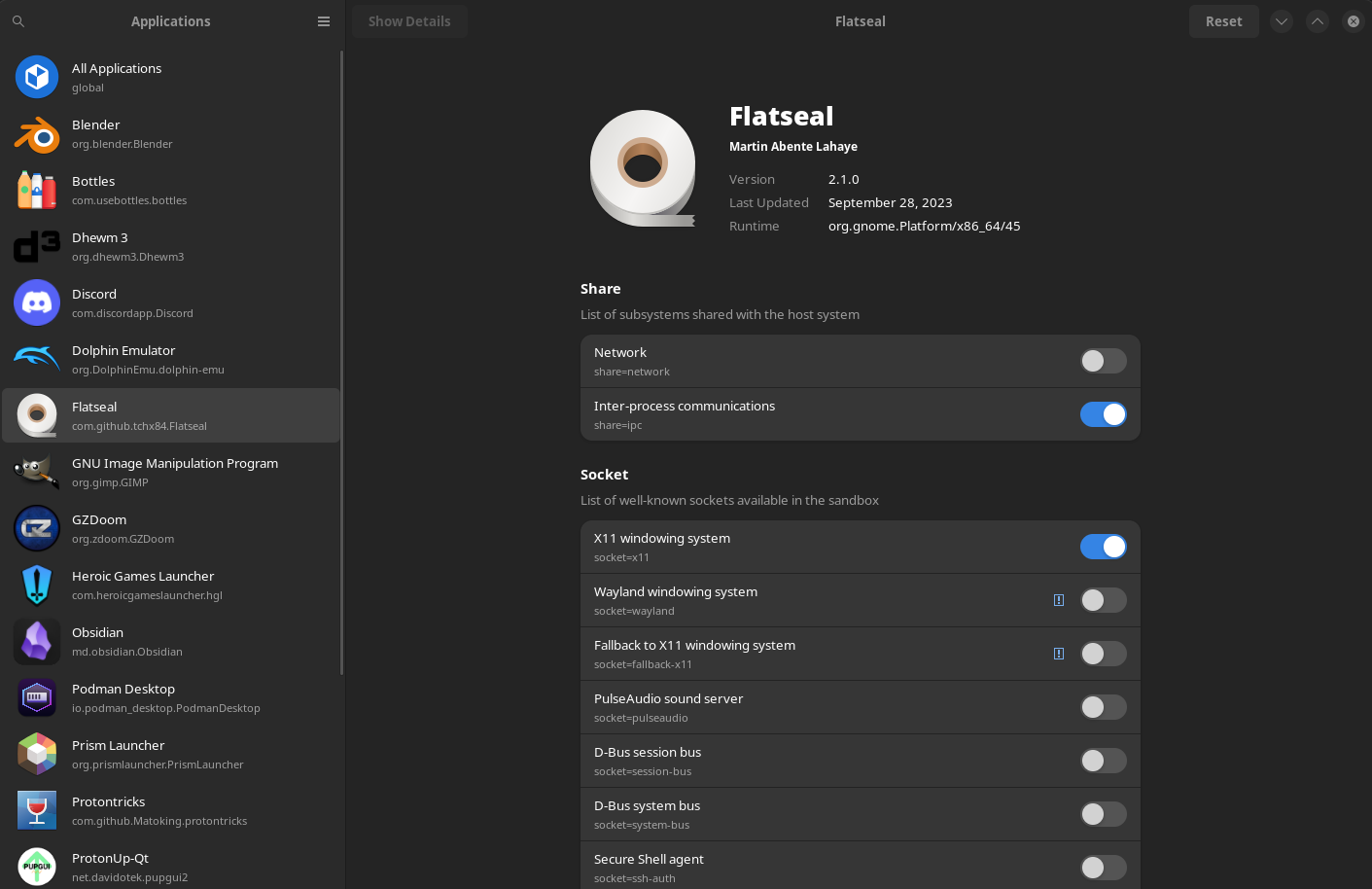Click the Socket section heading

(605, 475)
